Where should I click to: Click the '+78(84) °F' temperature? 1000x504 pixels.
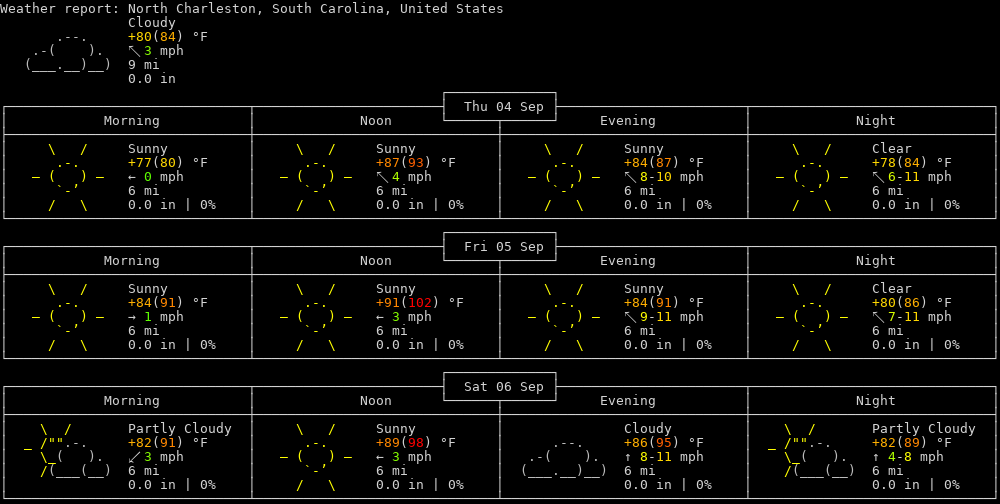pos(912,163)
